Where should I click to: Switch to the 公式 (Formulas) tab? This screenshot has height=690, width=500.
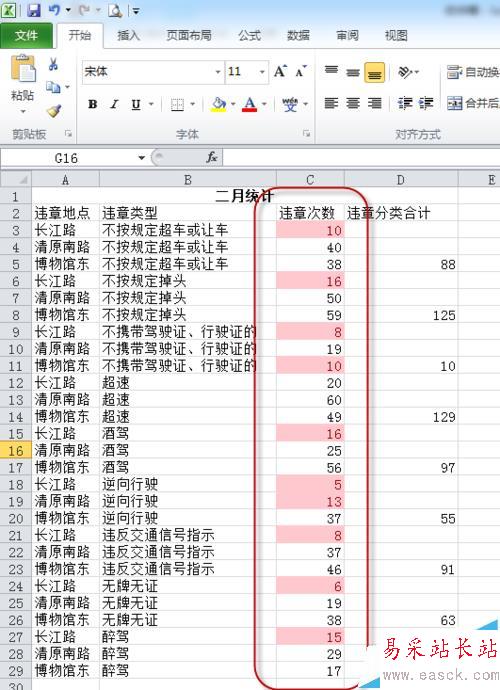250,35
